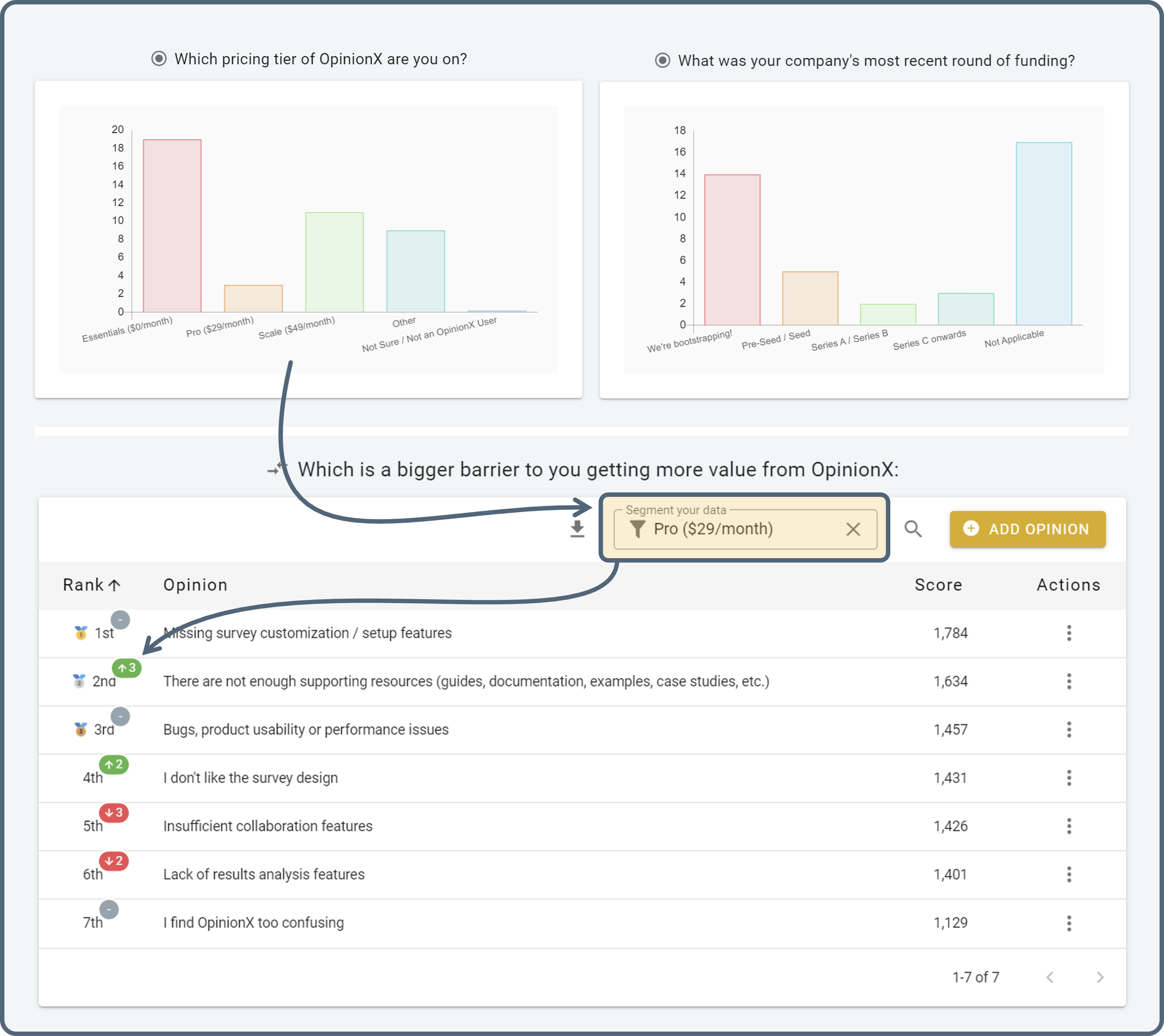Click the Pro ($29/month) bar in pricing chart
The height and width of the screenshot is (1036, 1164).
(x=253, y=298)
